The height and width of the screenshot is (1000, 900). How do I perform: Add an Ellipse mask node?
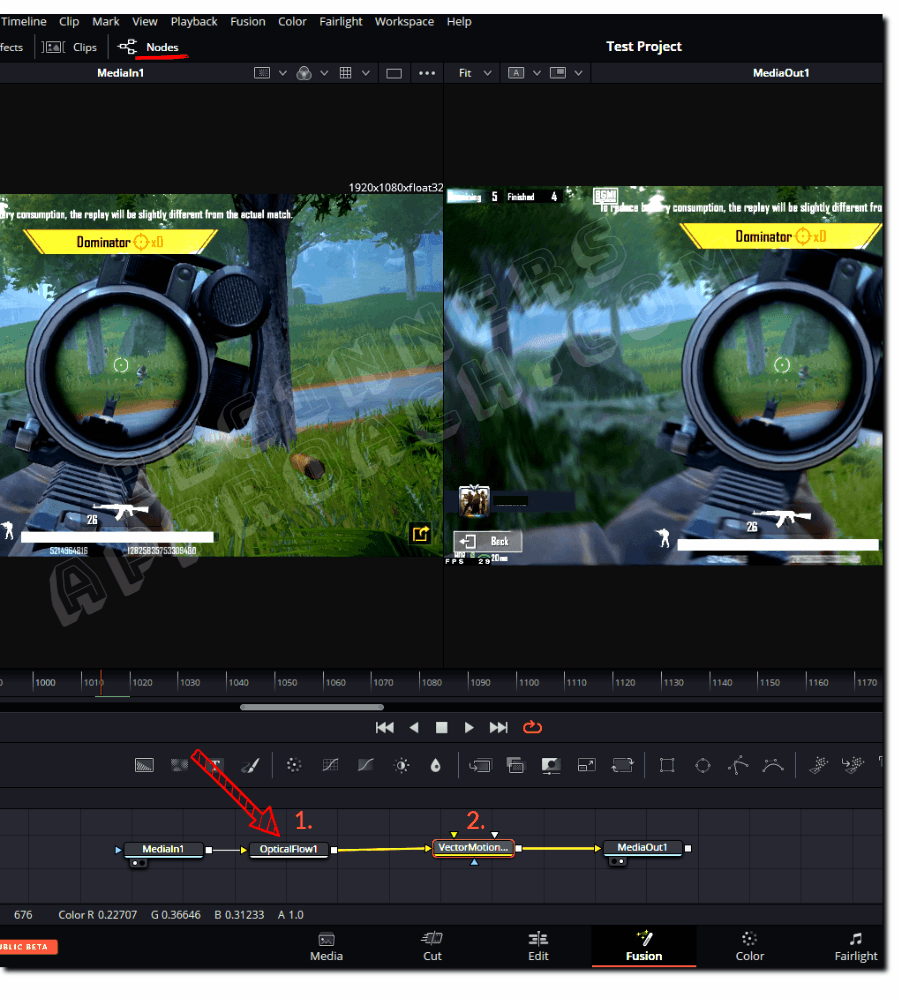[x=701, y=765]
